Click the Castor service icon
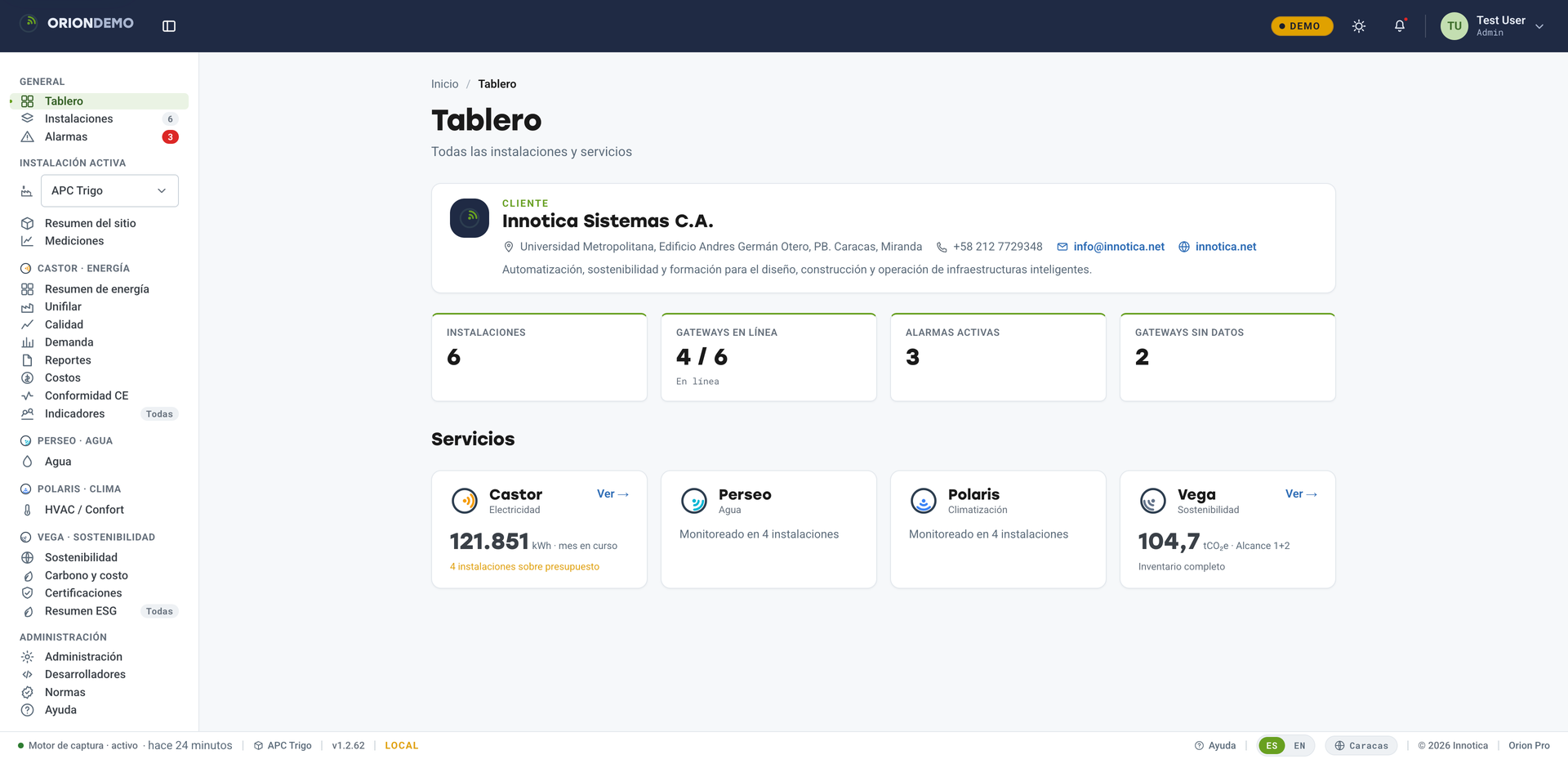The width and height of the screenshot is (1568, 759). (465, 501)
